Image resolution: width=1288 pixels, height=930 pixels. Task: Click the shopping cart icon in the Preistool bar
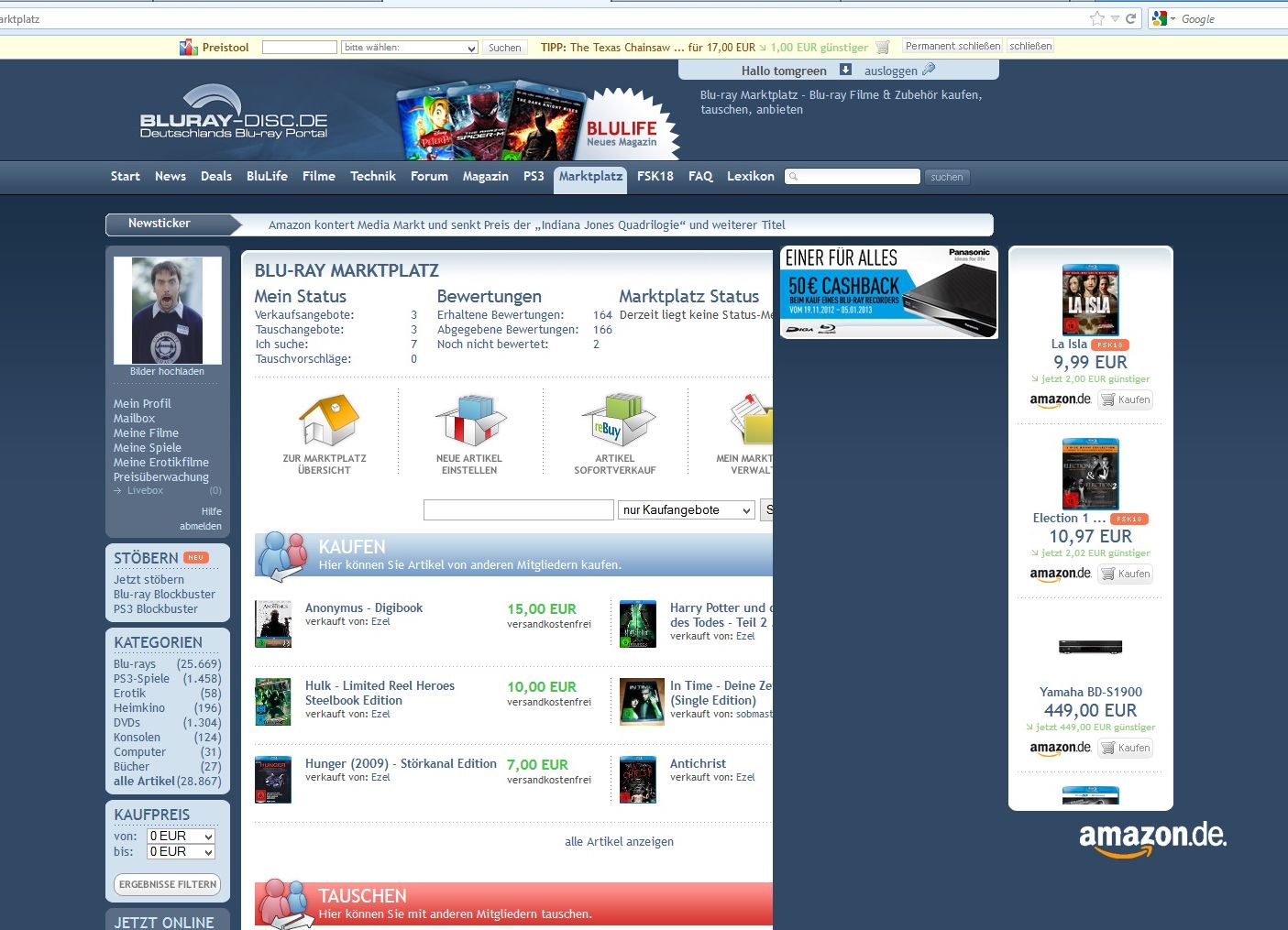[x=882, y=47]
